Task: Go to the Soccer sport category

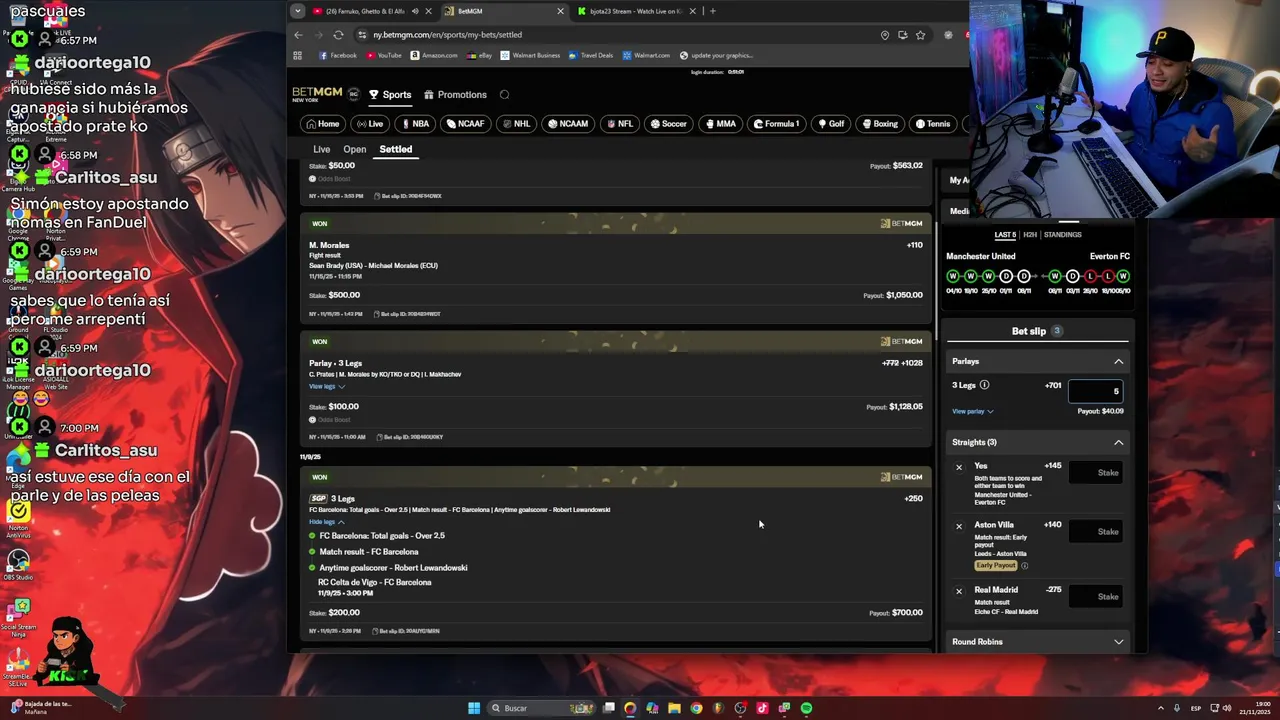Action: [668, 124]
